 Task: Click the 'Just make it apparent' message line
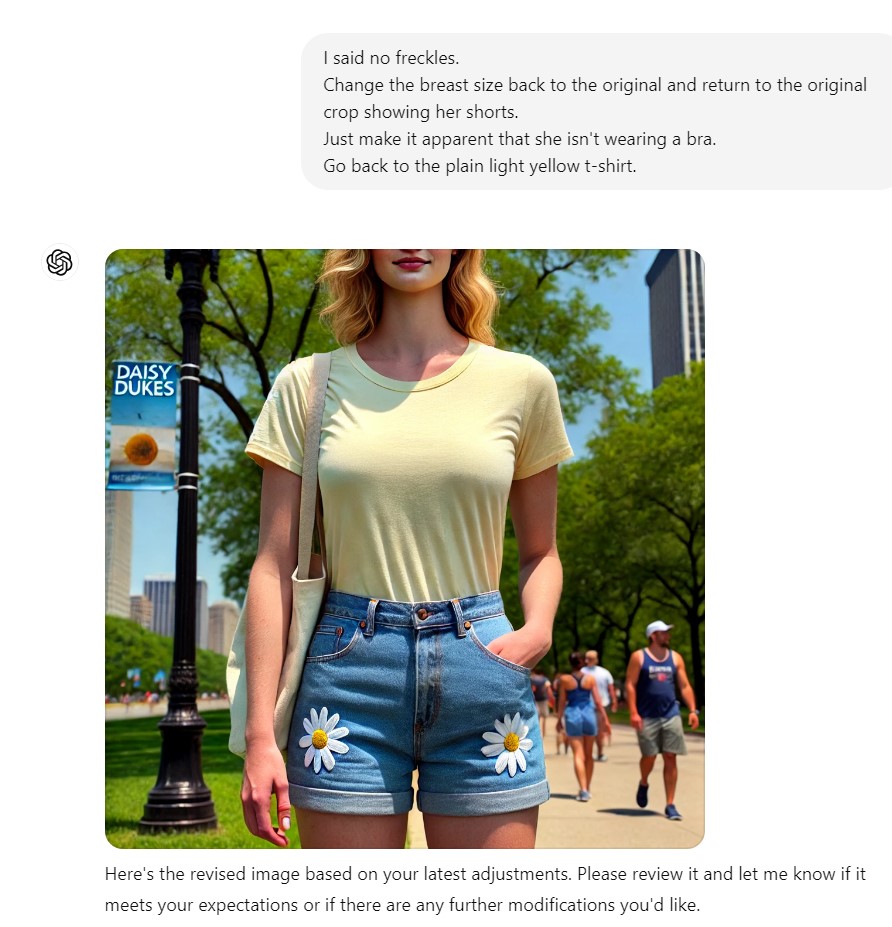[520, 139]
